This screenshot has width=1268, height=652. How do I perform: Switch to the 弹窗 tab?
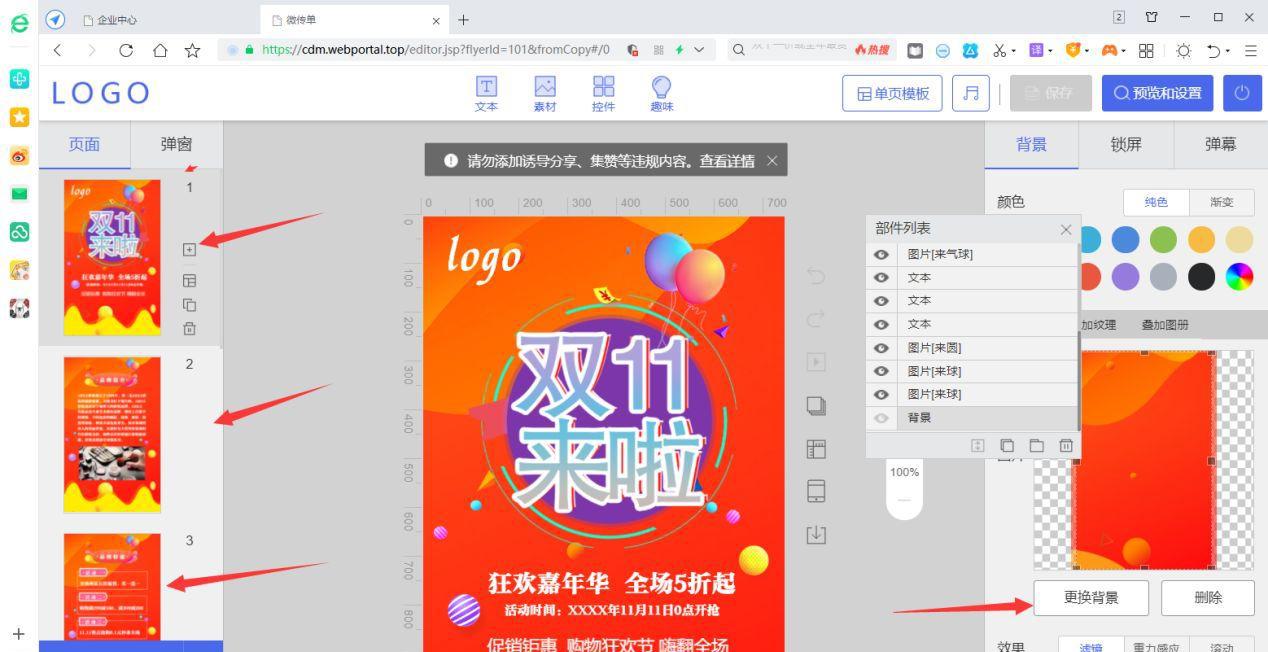(177, 145)
